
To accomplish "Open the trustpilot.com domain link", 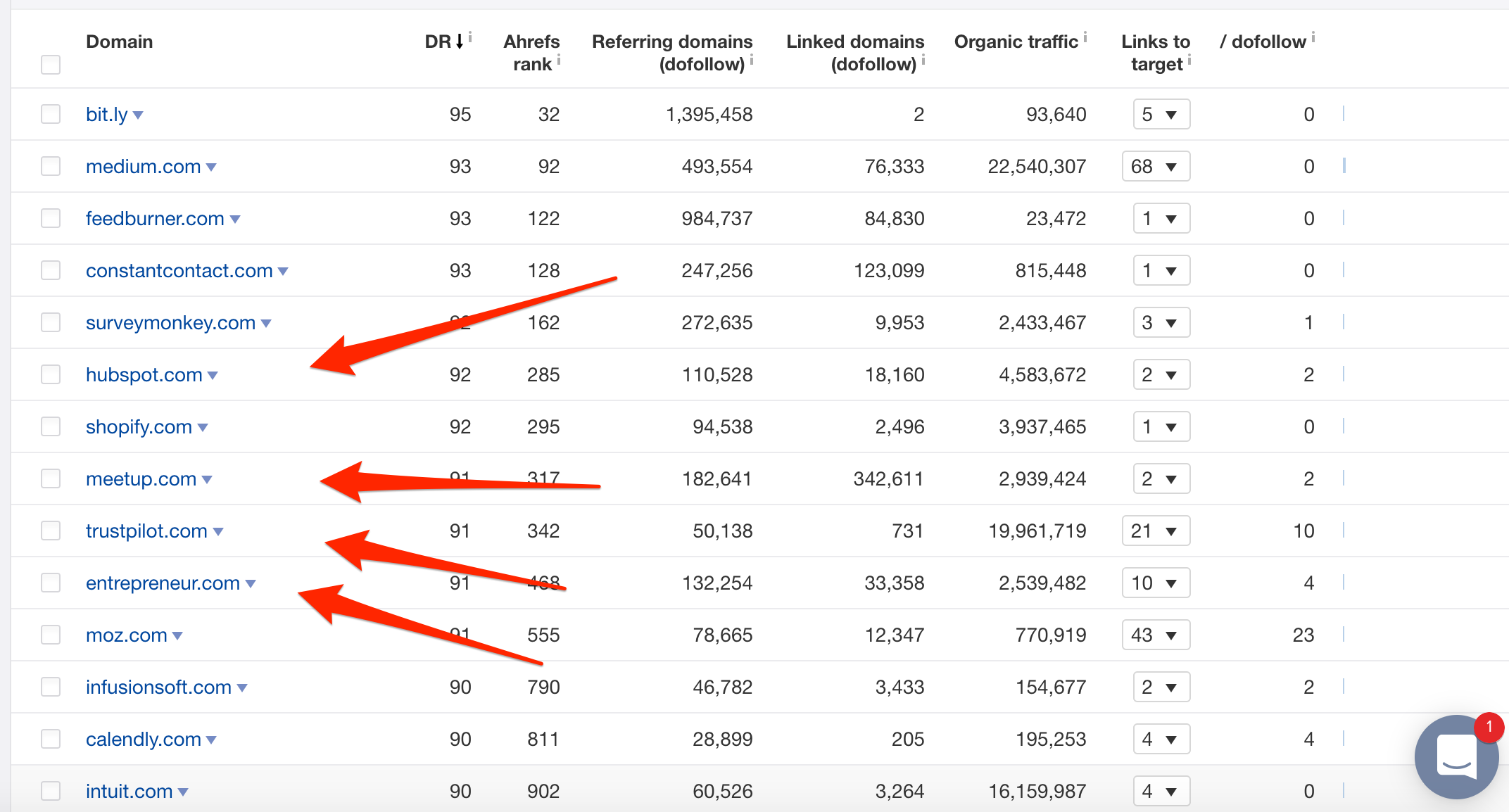I will click(x=146, y=531).
